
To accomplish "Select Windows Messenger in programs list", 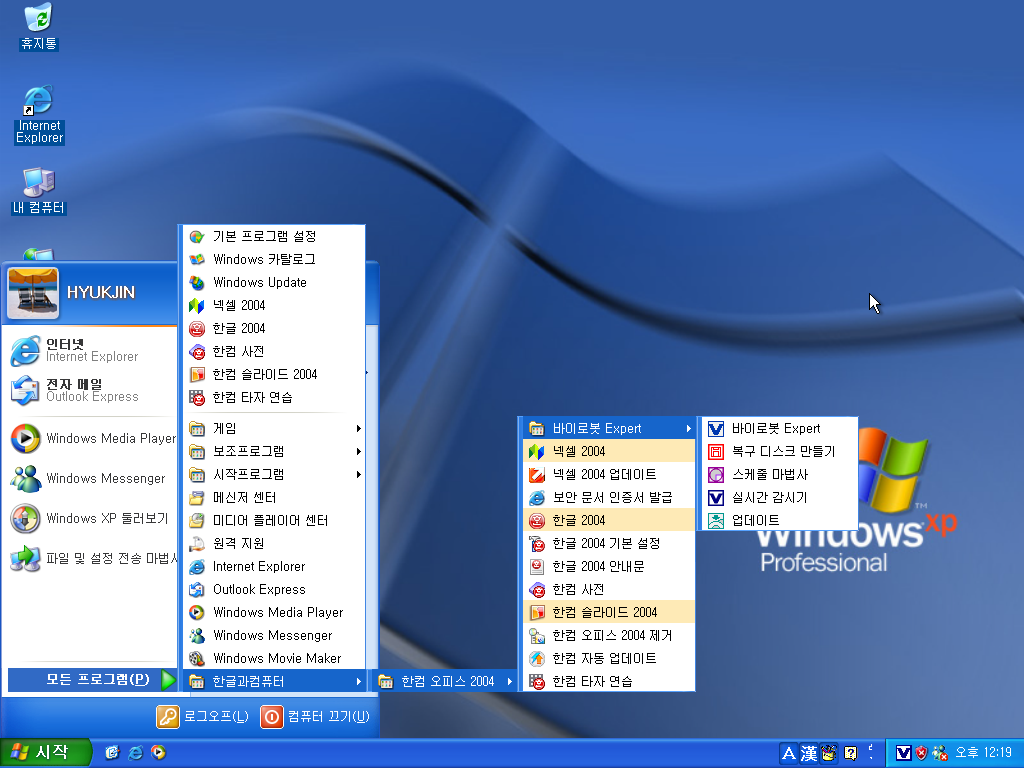I will (x=272, y=635).
